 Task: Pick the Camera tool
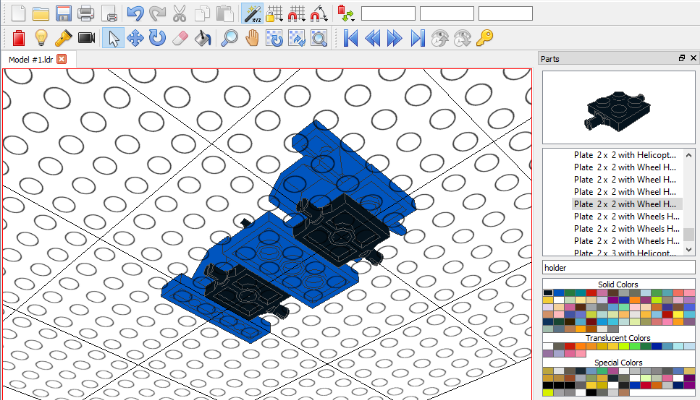coord(86,38)
